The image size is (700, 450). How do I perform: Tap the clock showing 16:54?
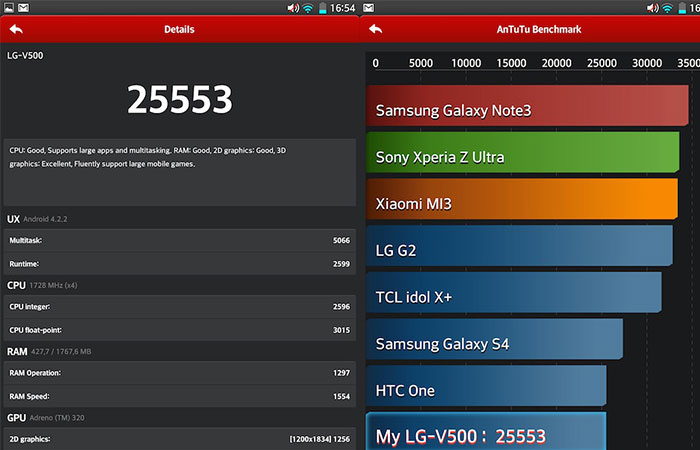[x=343, y=8]
